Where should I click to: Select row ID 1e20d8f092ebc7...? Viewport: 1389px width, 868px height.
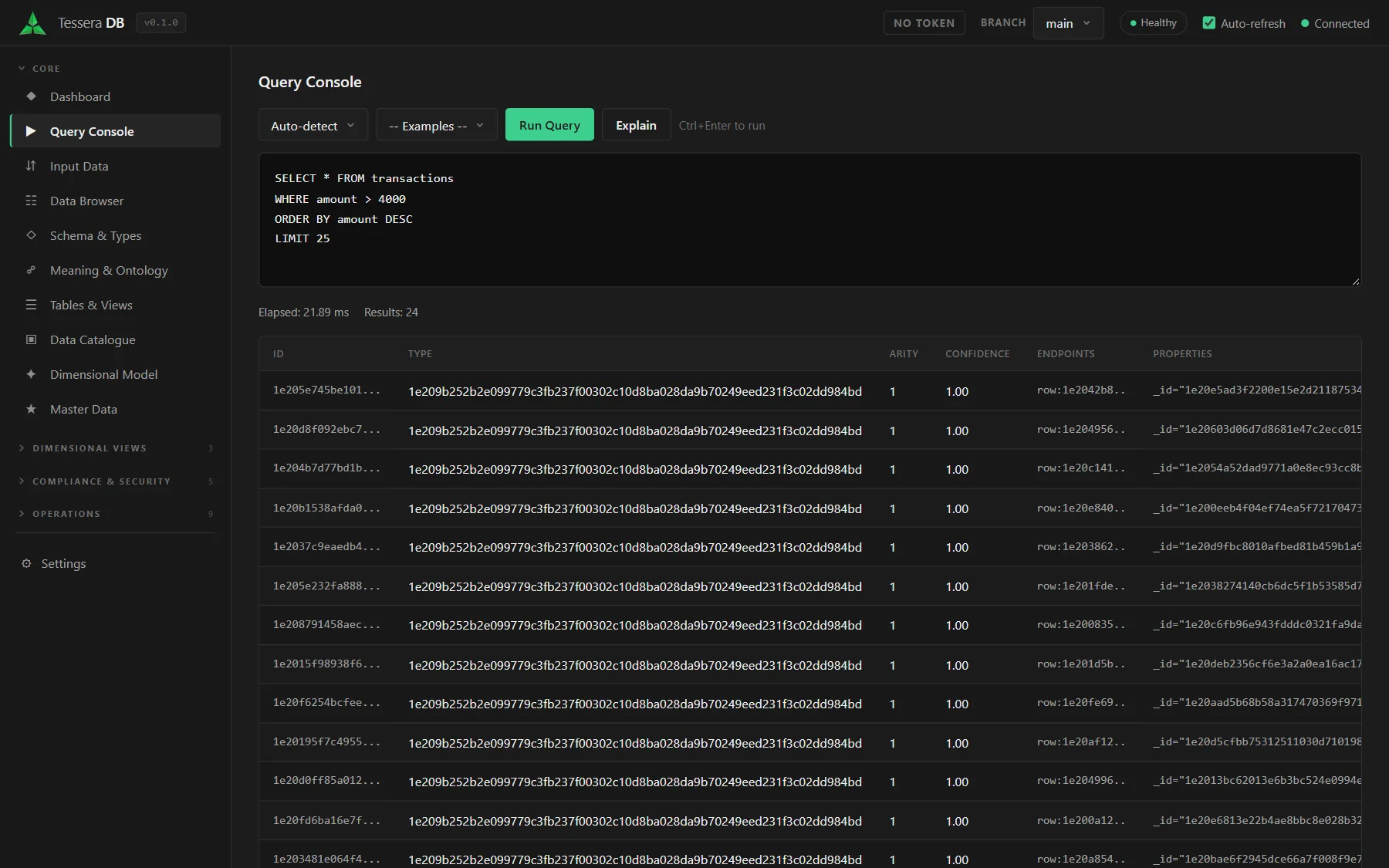(326, 430)
